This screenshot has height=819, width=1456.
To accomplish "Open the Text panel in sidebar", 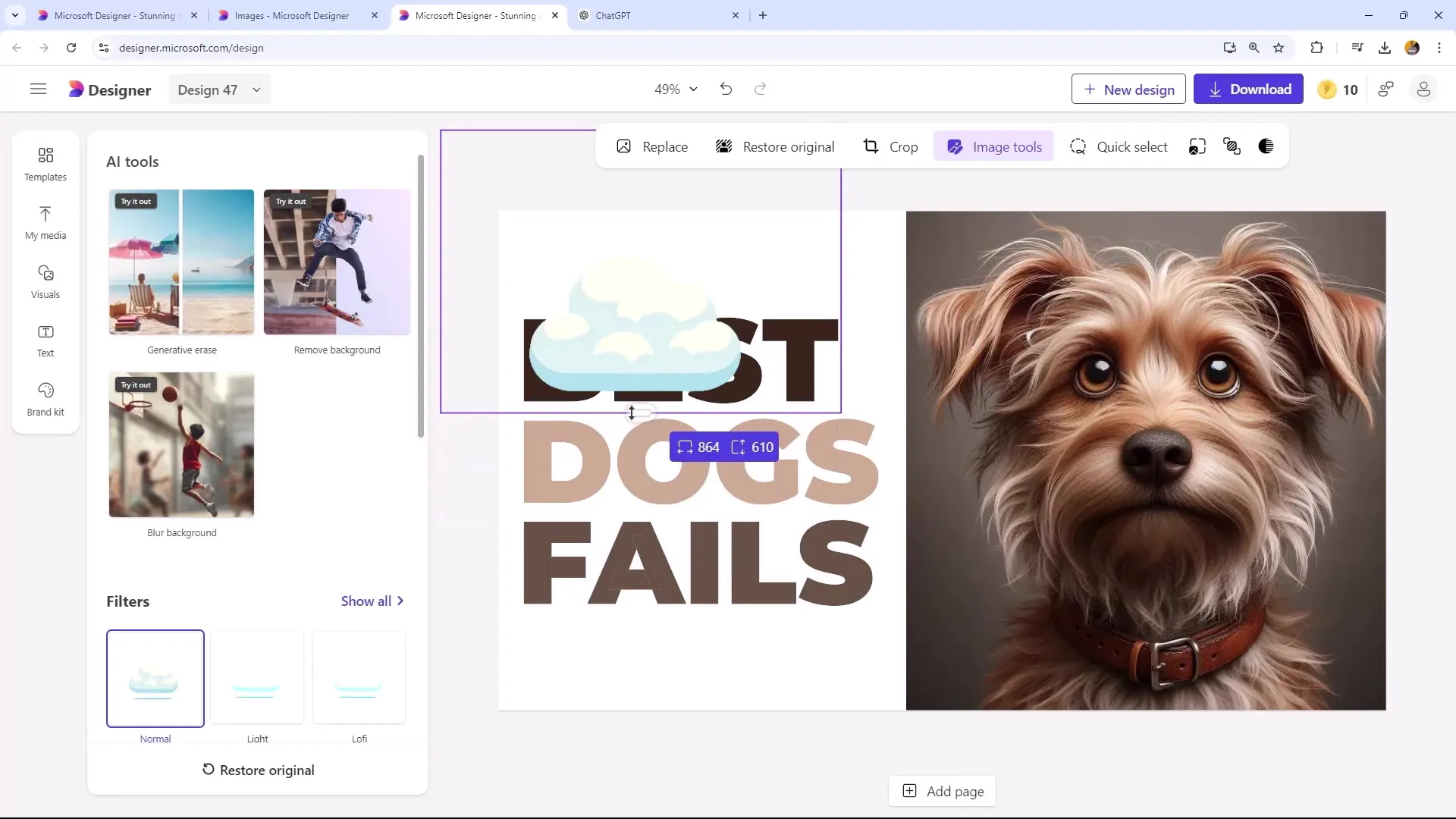I will click(45, 339).
